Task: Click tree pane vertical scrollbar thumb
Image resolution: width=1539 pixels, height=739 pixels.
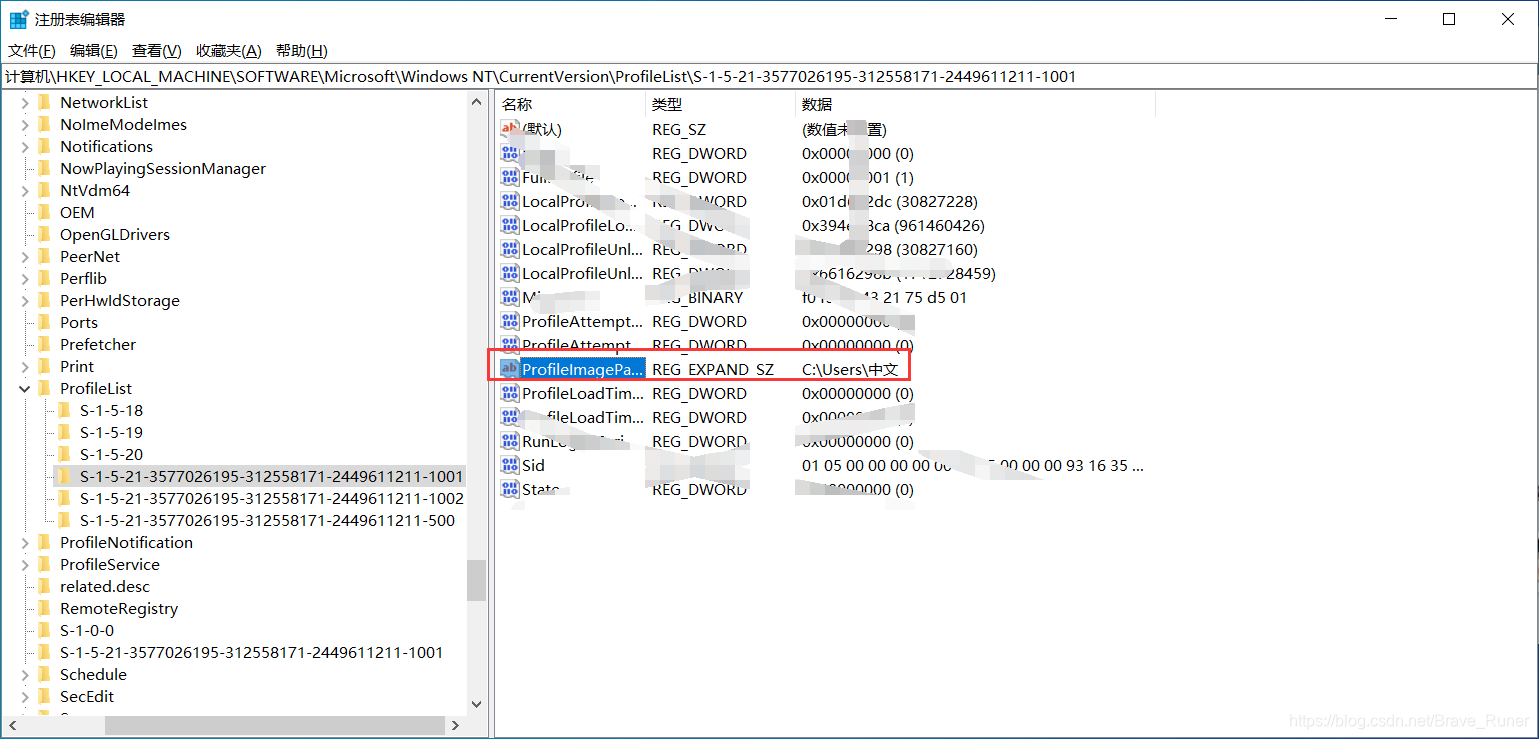Action: (x=476, y=580)
